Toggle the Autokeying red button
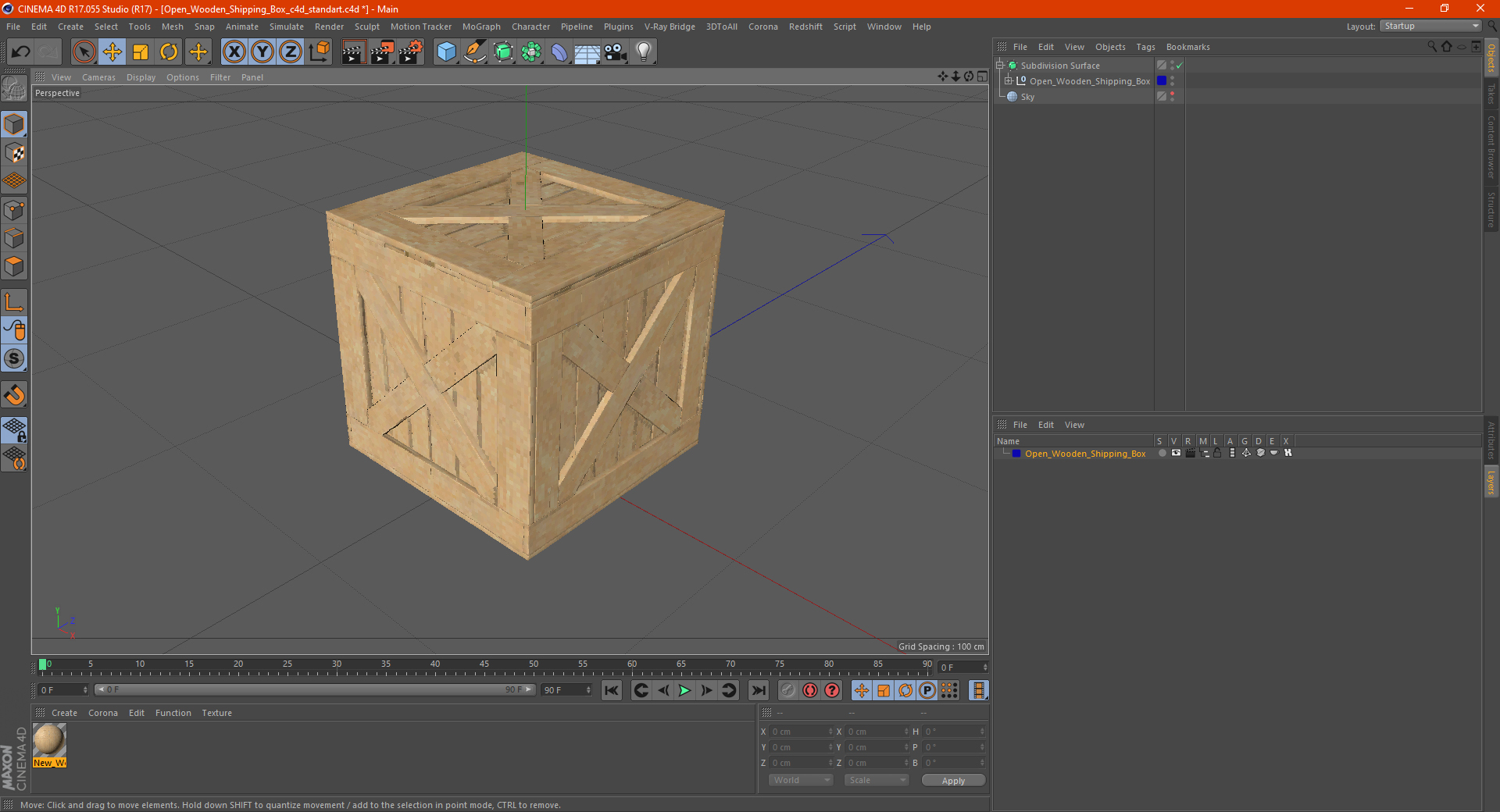The width and height of the screenshot is (1500, 812). pyautogui.click(x=810, y=690)
